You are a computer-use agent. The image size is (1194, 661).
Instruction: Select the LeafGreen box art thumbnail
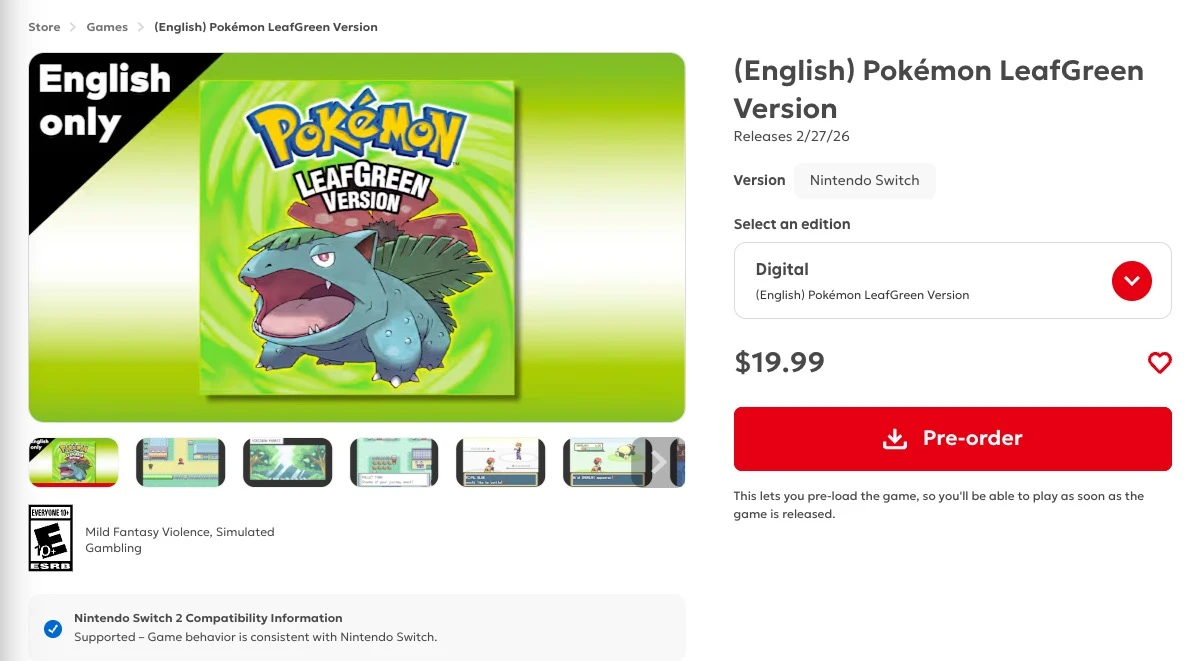(74, 462)
